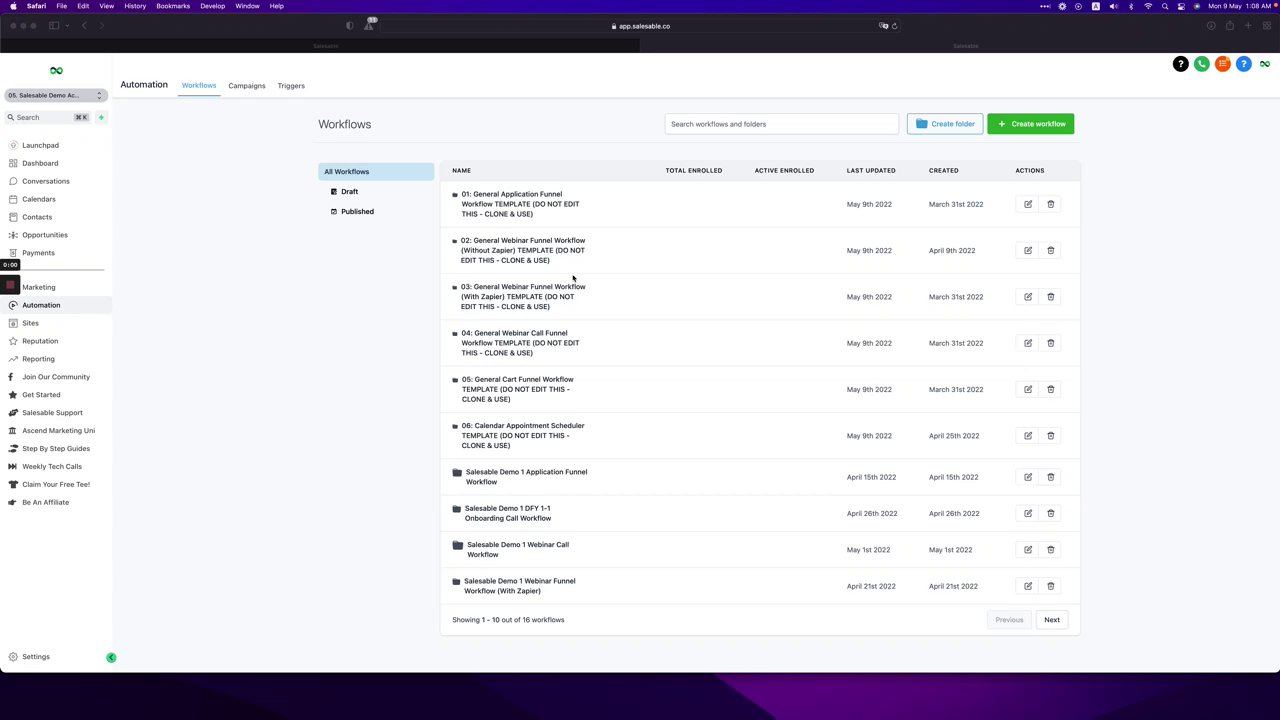This screenshot has width=1280, height=720.
Task: Switch to the Campaigns tab
Action: click(247, 86)
